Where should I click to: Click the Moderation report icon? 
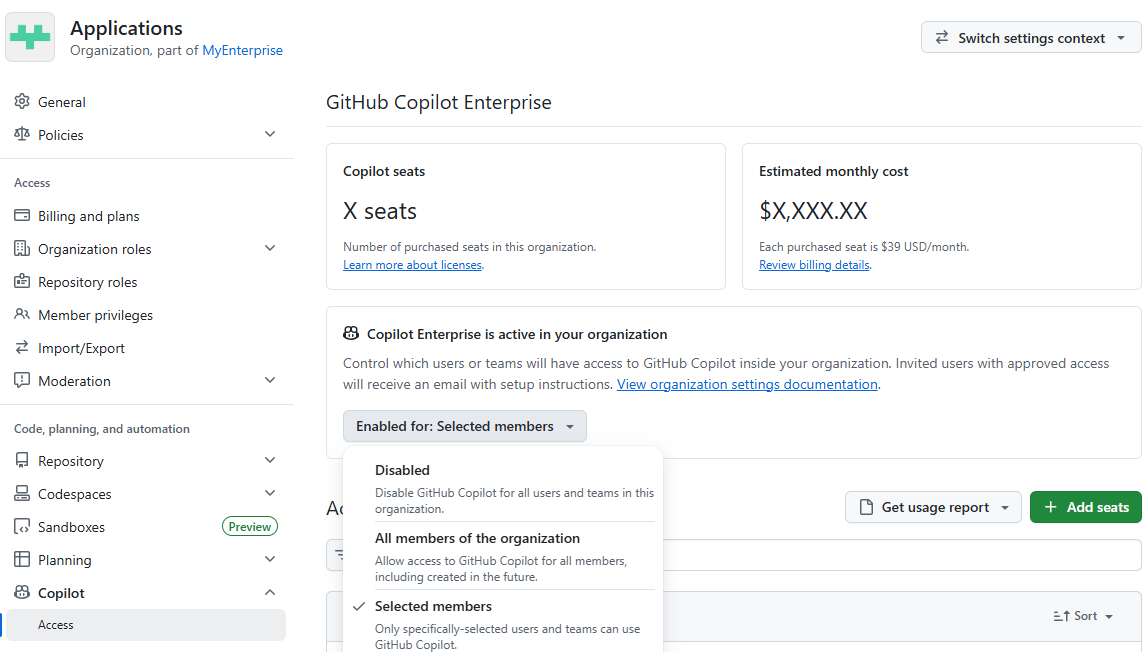click(22, 380)
